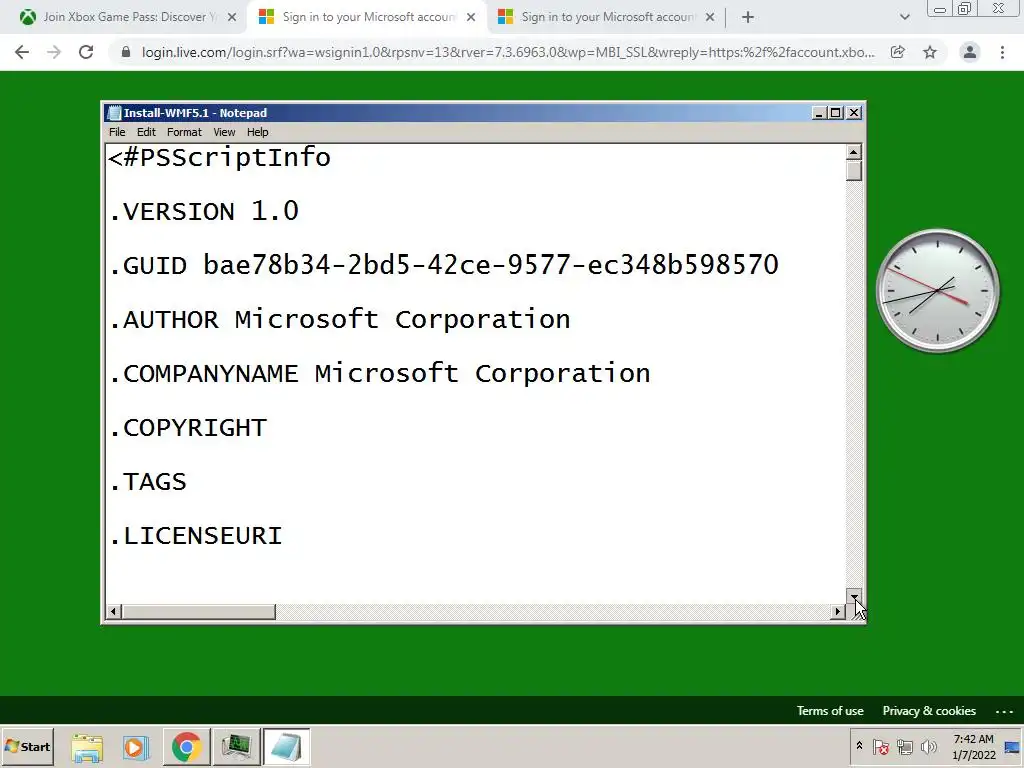Close the active Microsoft sign-in tab
This screenshot has height=768, width=1024.
tap(471, 18)
